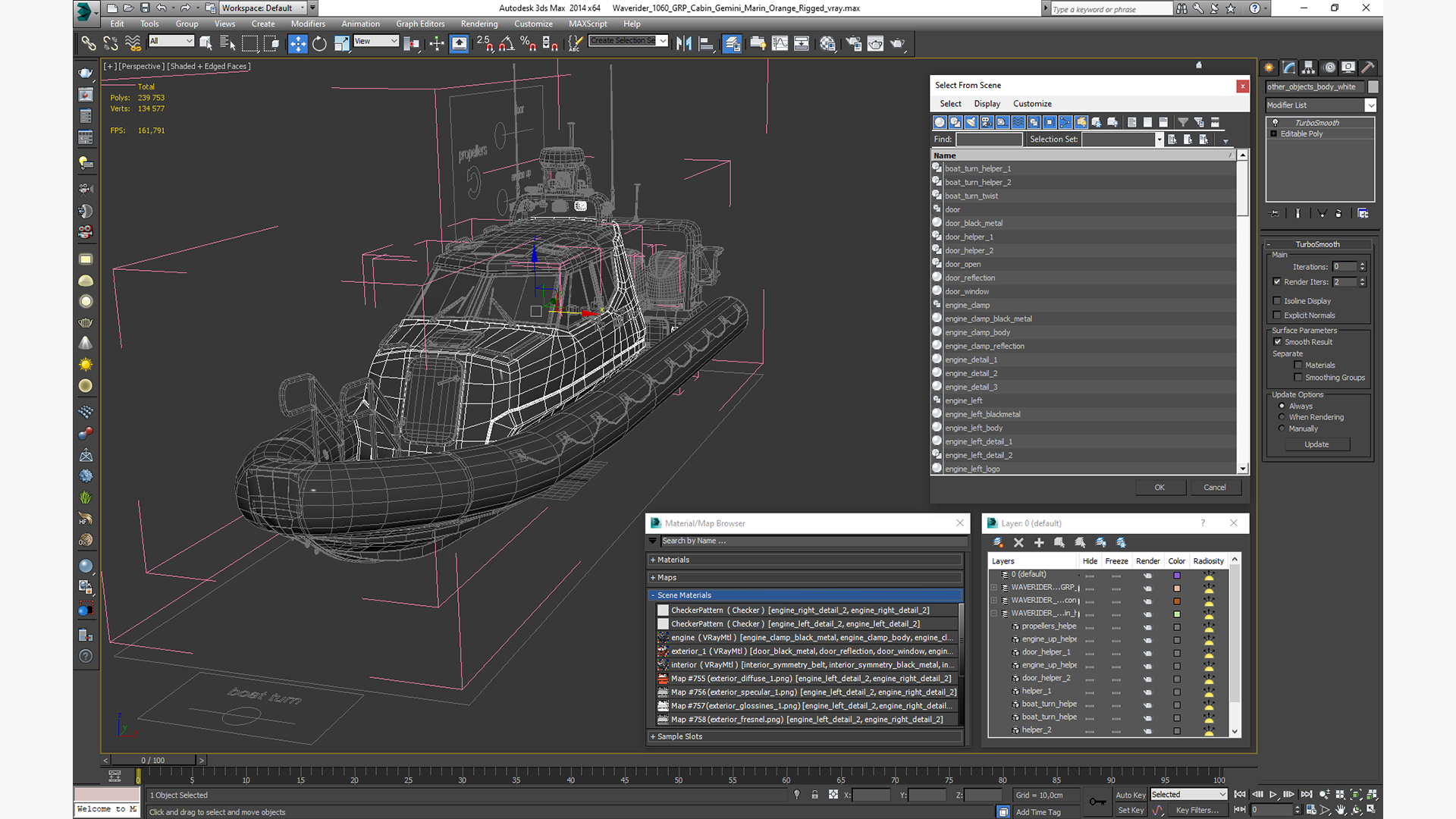Activate the Select Object tool

coord(206,43)
